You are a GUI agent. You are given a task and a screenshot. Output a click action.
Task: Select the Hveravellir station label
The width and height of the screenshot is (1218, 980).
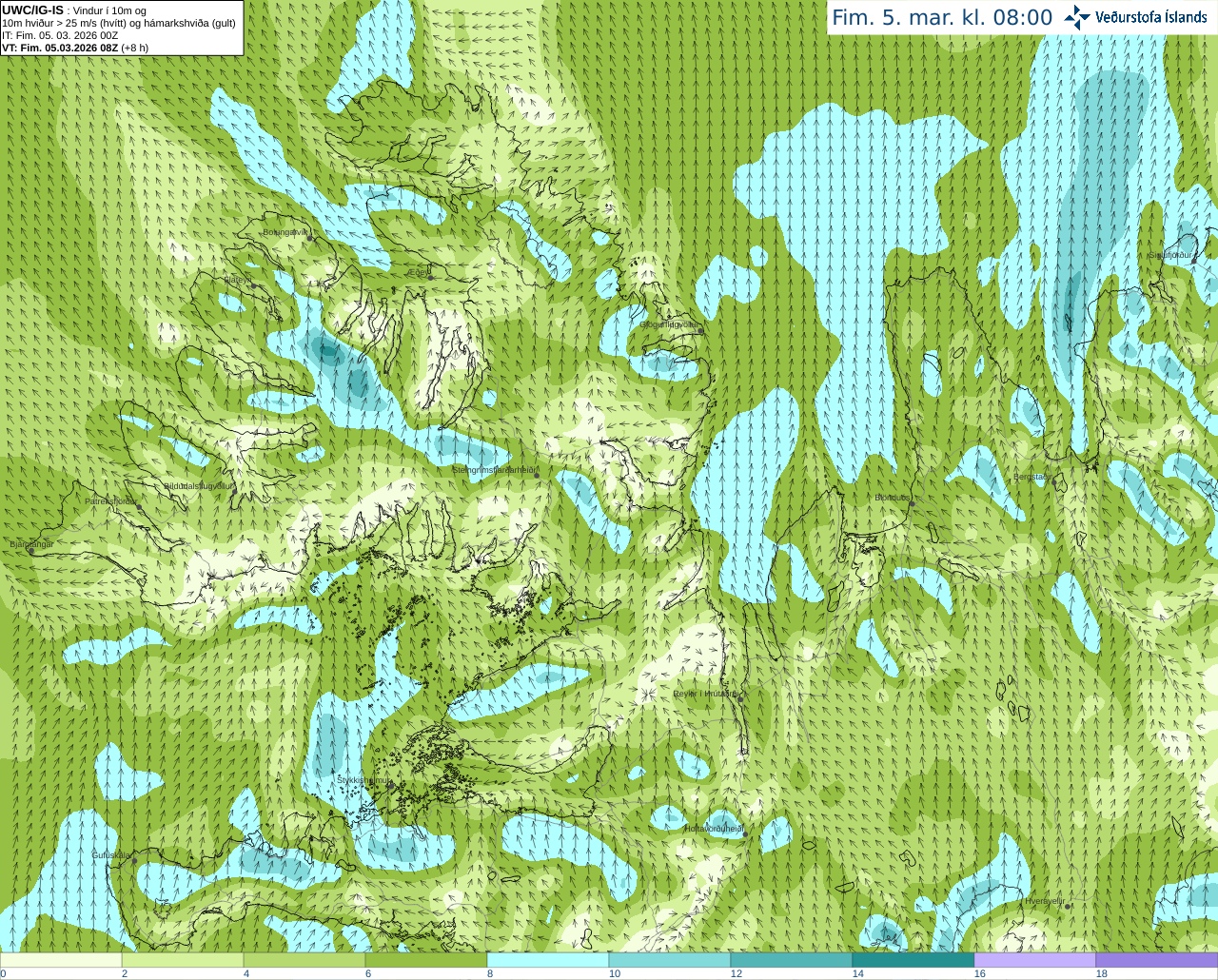pyautogui.click(x=1045, y=901)
